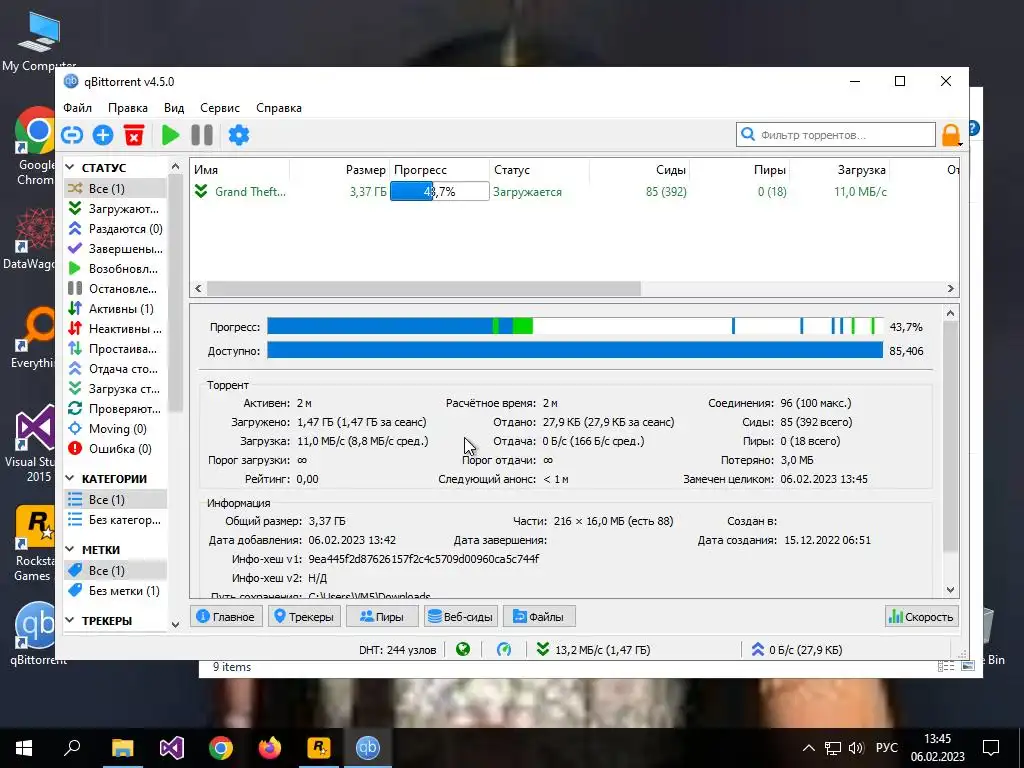The image size is (1024, 768).
Task: Collapse the ТРЕКЕРЫ section in sidebar
Action: coord(70,620)
